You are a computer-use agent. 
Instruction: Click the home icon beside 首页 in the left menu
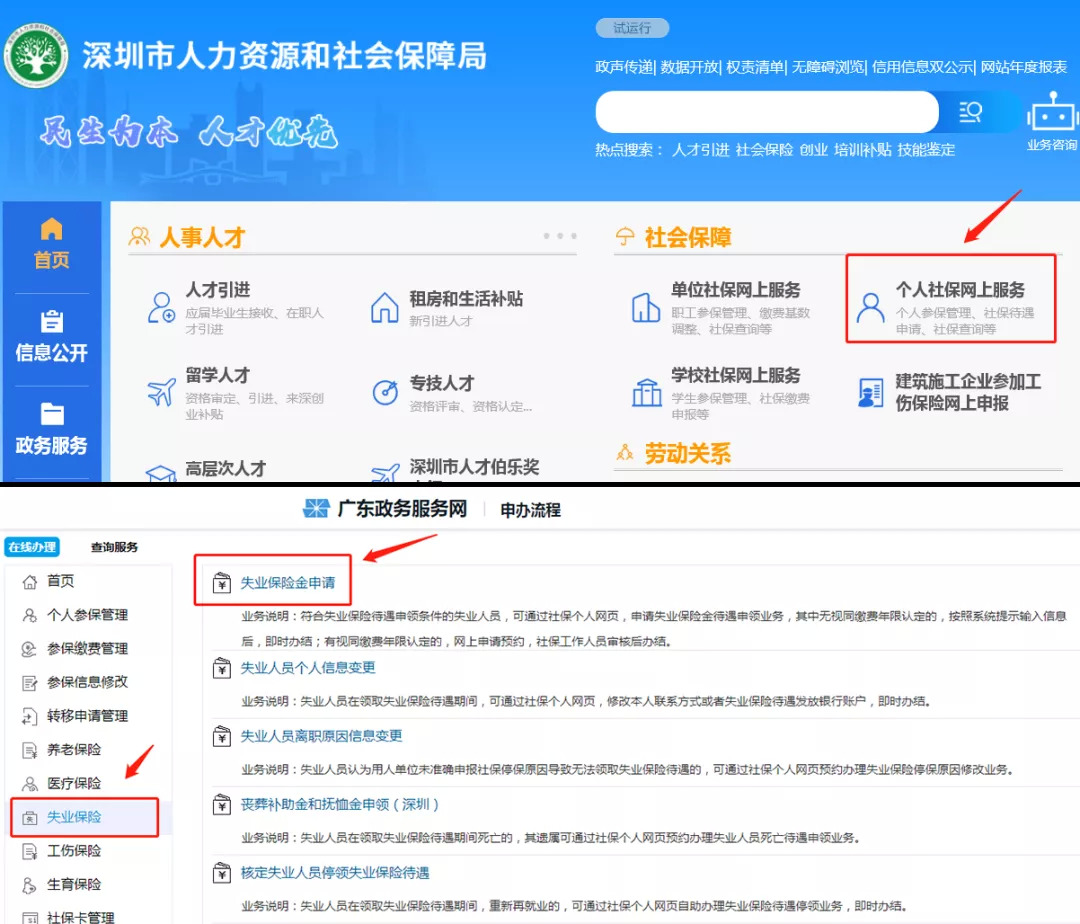tap(30, 582)
